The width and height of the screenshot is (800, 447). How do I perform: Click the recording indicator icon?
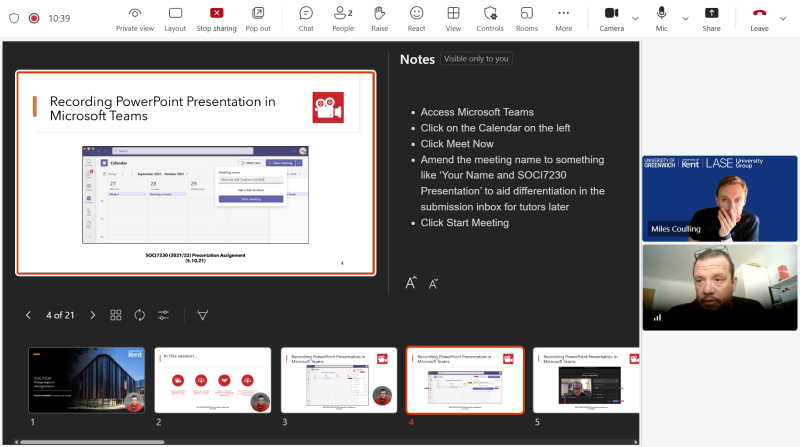pos(34,18)
